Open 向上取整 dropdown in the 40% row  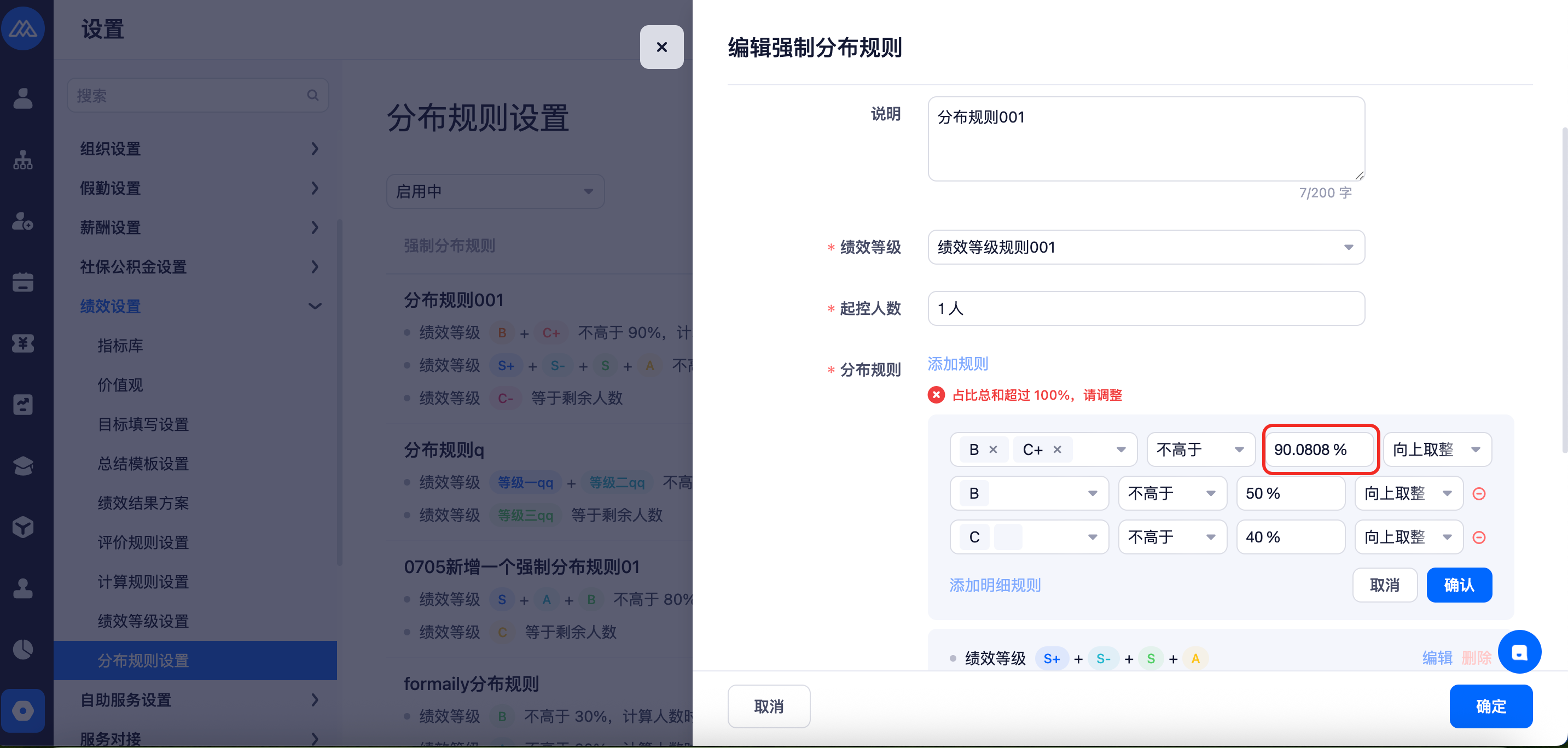point(1409,537)
